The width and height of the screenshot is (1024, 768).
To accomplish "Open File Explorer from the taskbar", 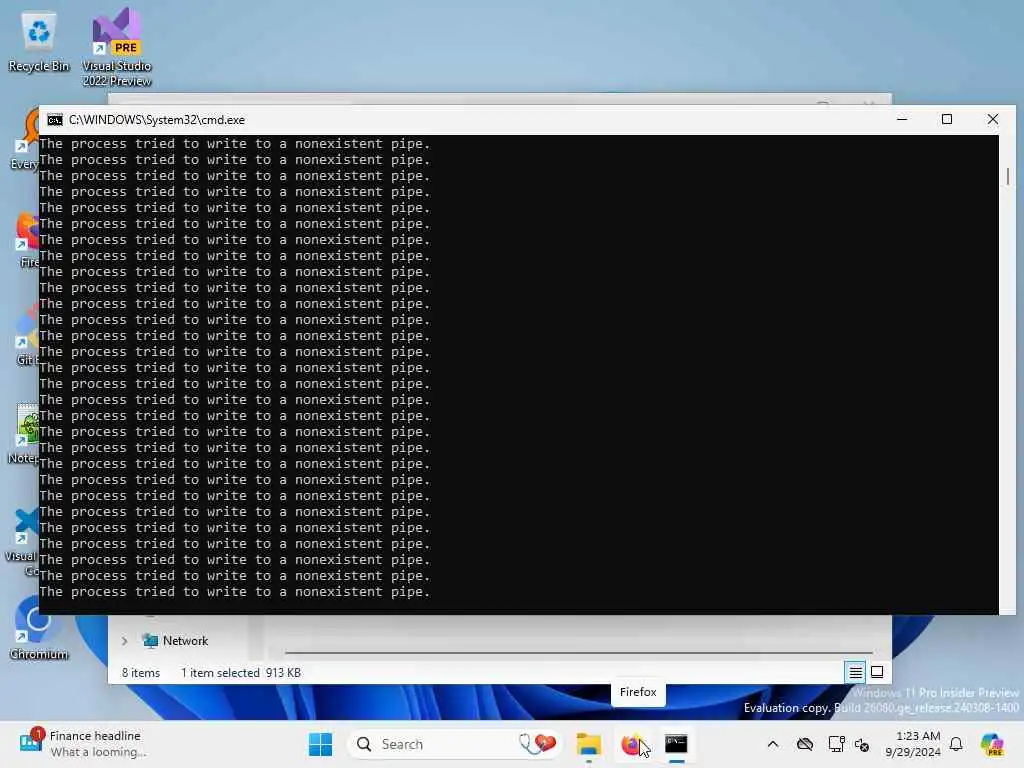I will point(588,744).
